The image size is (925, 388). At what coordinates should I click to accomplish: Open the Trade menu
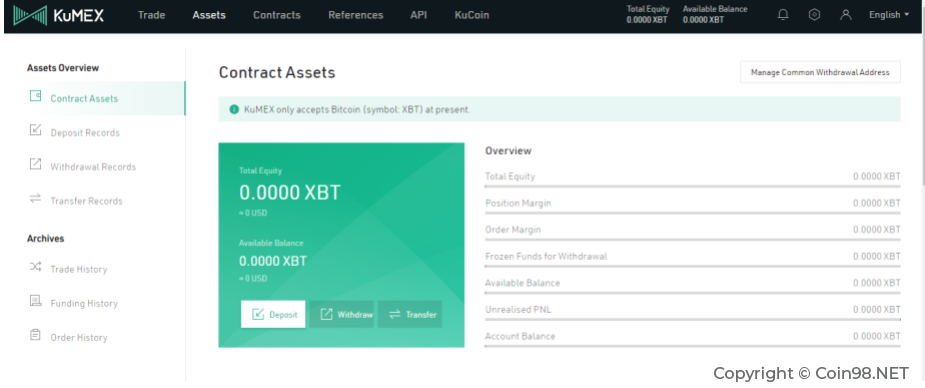pyautogui.click(x=152, y=15)
